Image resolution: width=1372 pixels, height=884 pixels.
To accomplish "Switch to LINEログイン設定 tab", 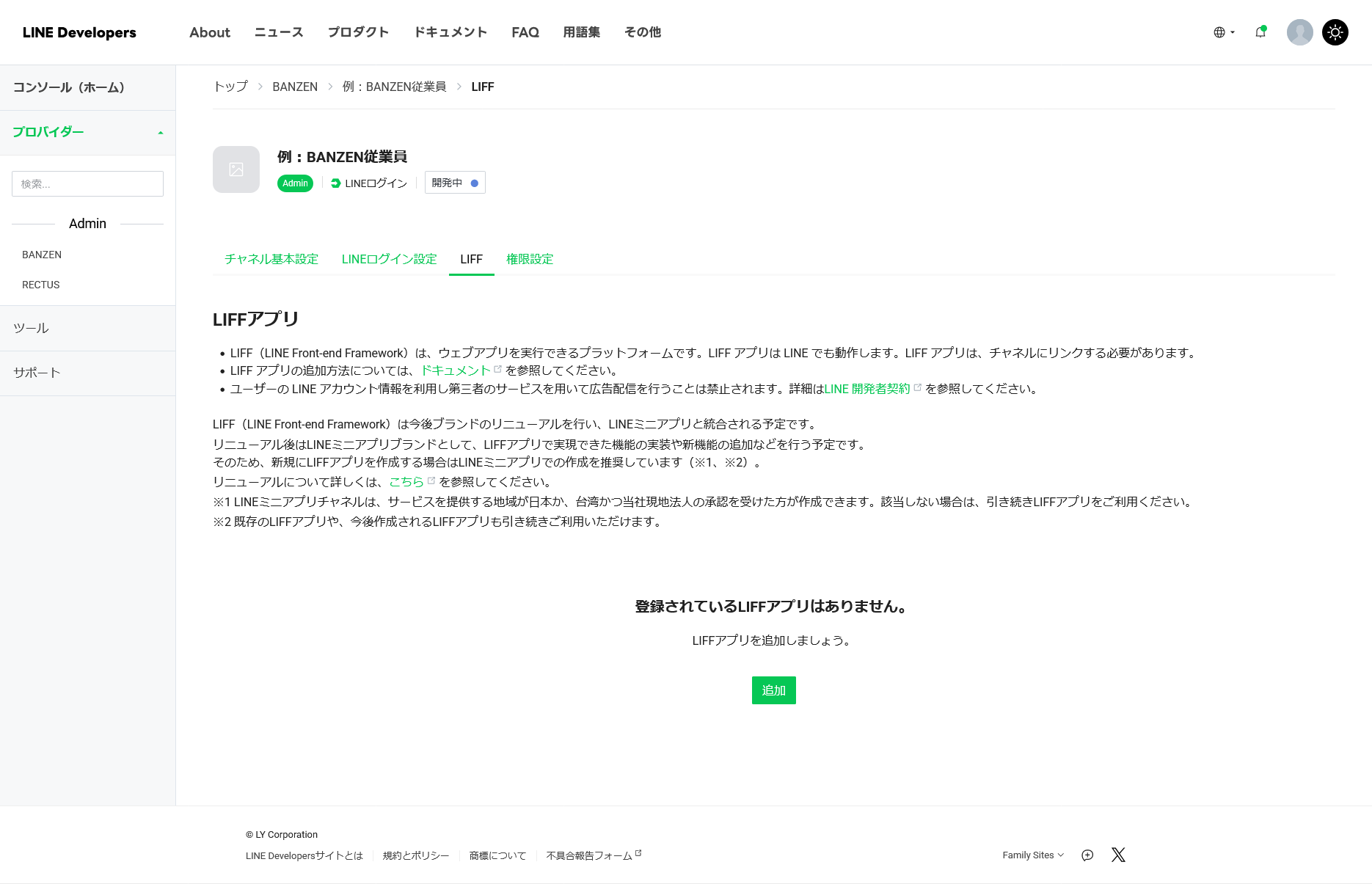I will tap(389, 259).
